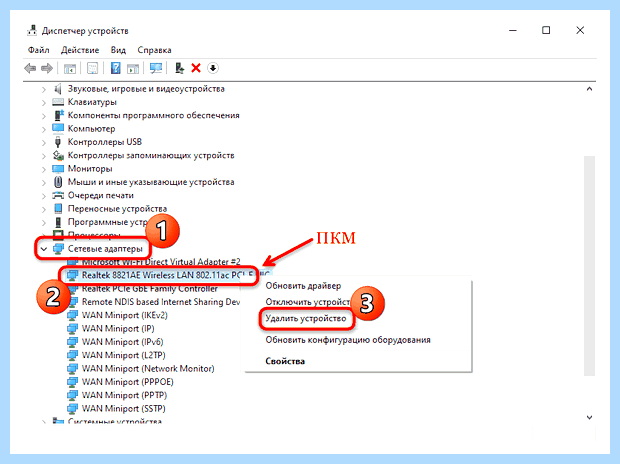
Task: Select Realtek PCIe GbE Family Controller
Action: (x=149, y=289)
